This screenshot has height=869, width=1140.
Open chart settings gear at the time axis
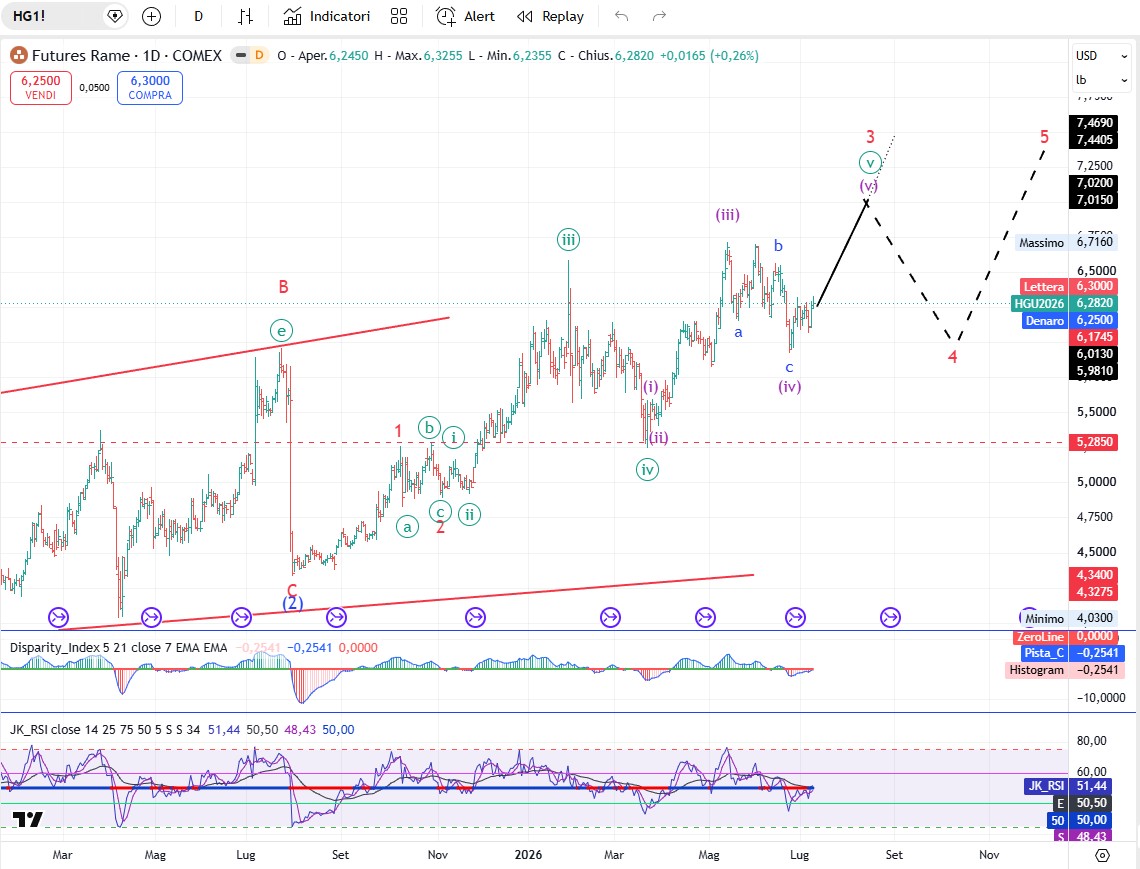(1102, 855)
